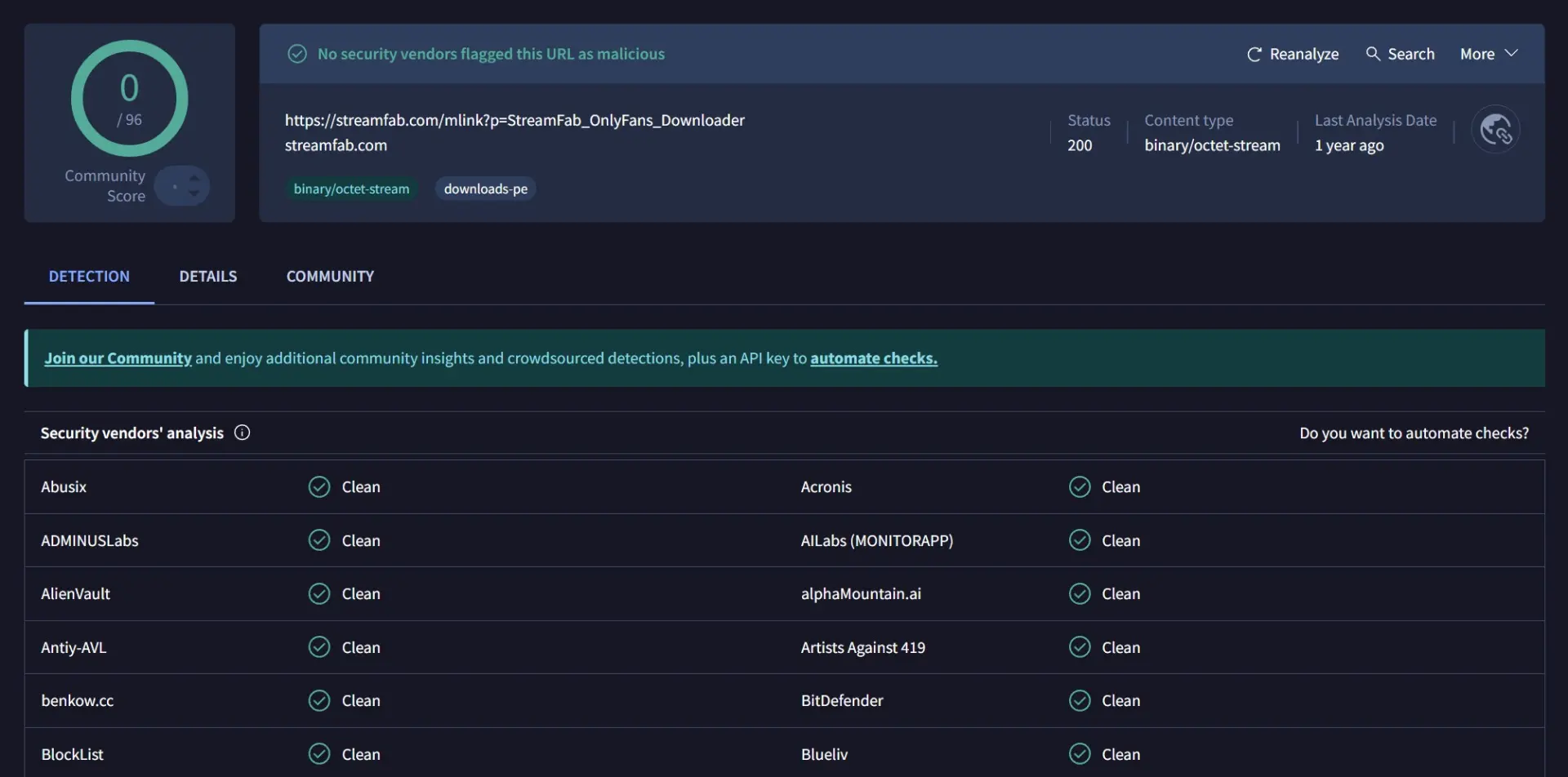Click the Clean check icon for Acronis
The image size is (1568, 777).
pyautogui.click(x=1080, y=486)
